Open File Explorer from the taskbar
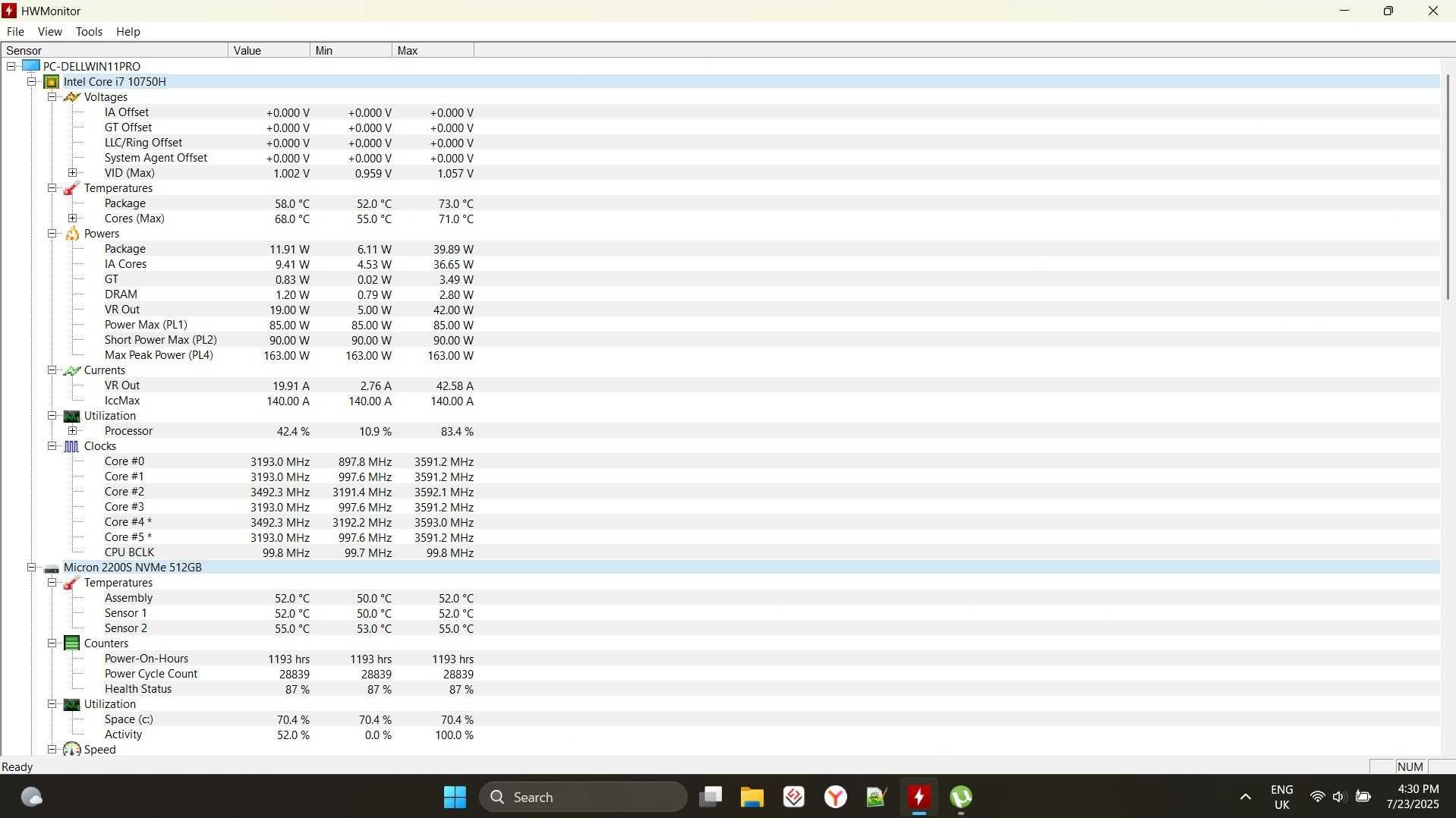This screenshot has width=1456, height=818. click(752, 797)
